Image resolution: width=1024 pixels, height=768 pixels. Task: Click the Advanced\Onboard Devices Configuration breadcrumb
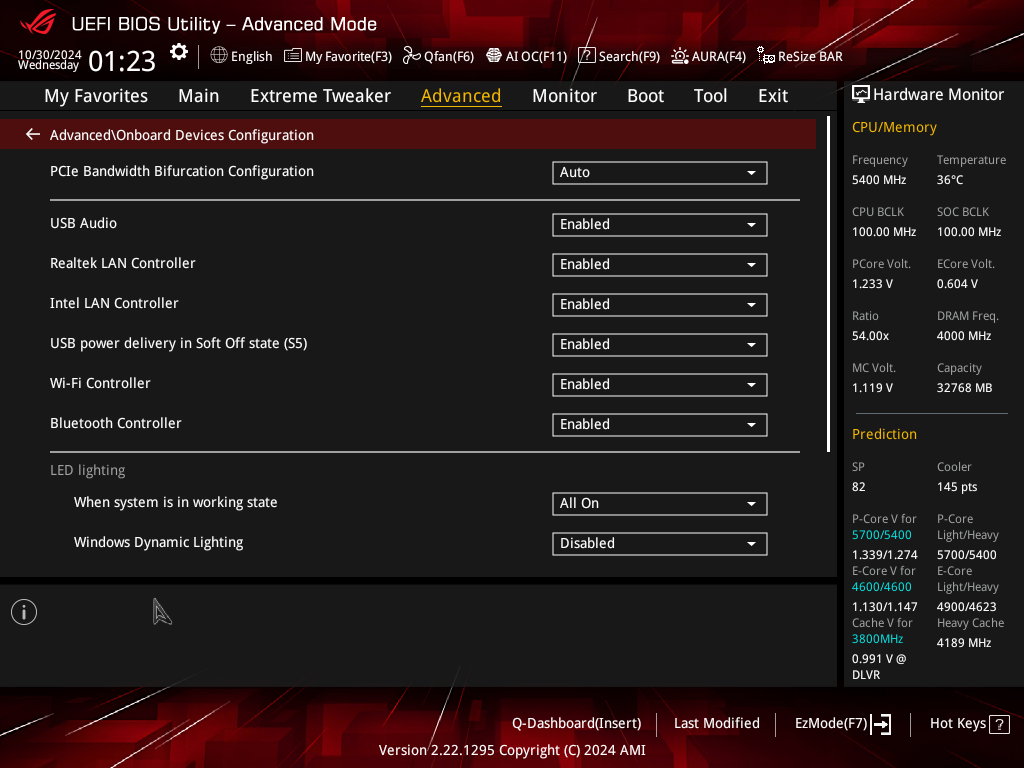point(182,135)
